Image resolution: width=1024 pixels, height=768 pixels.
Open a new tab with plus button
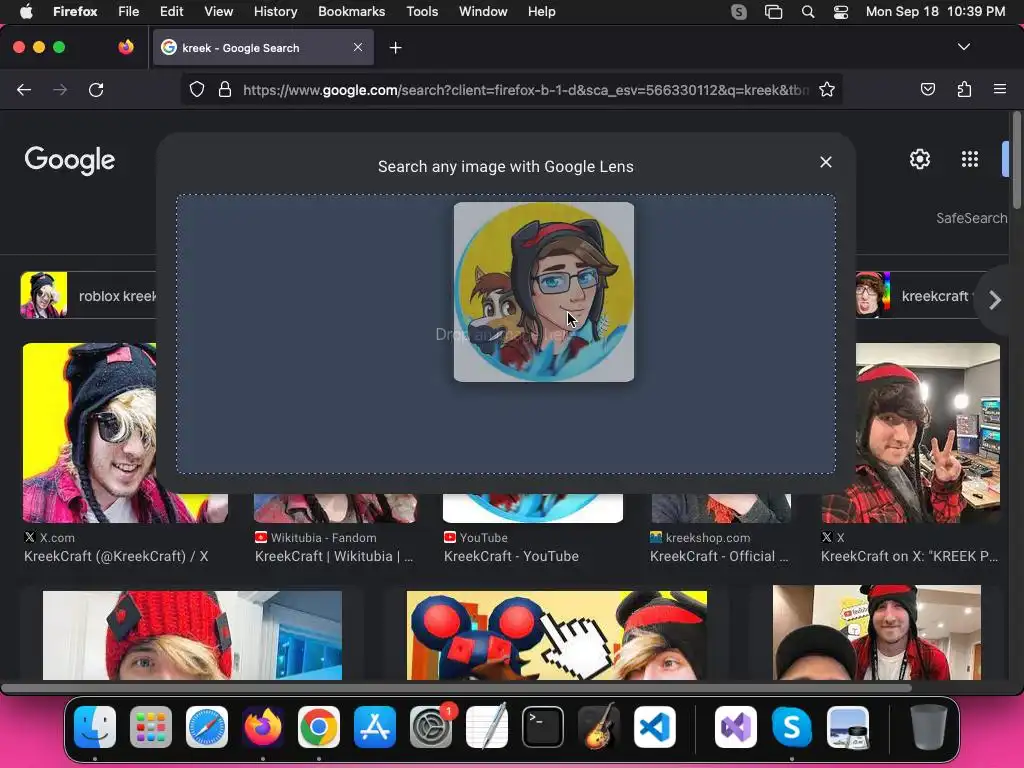click(395, 48)
